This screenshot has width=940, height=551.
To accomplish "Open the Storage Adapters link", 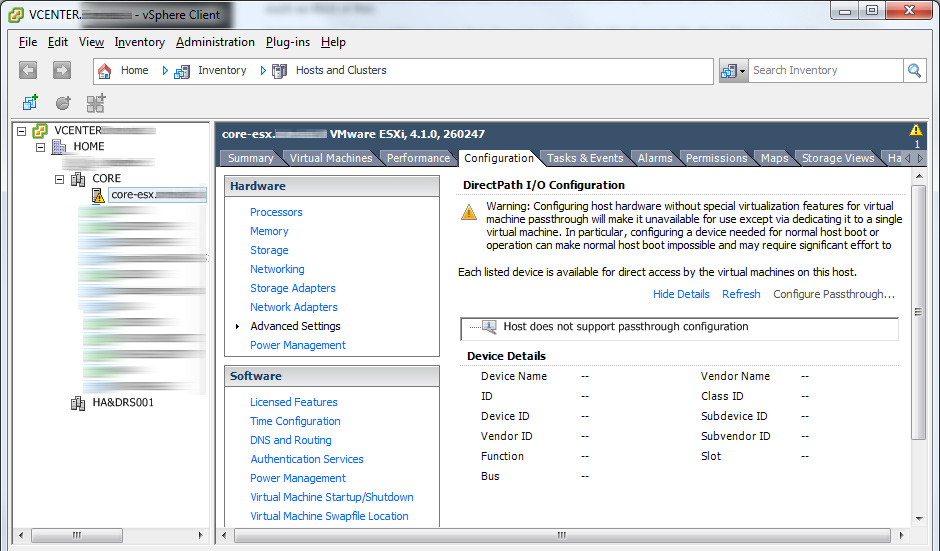I will click(x=293, y=288).
